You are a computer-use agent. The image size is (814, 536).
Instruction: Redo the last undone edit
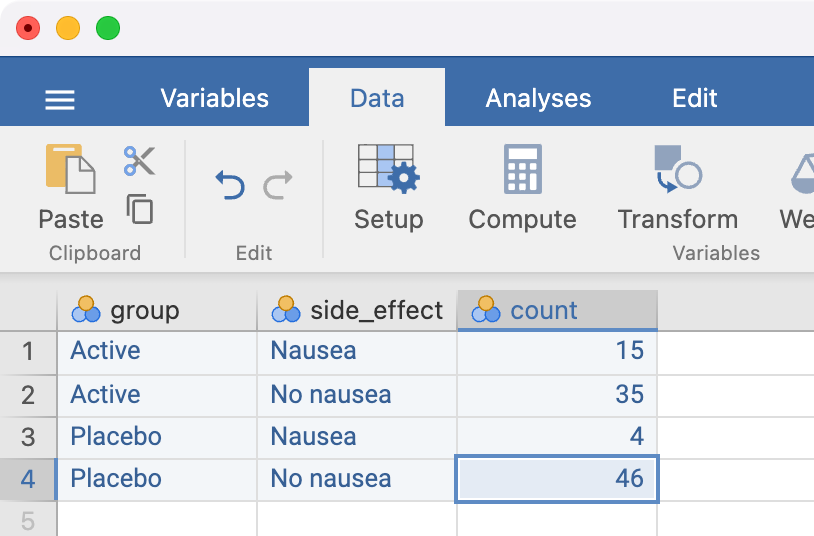click(278, 185)
